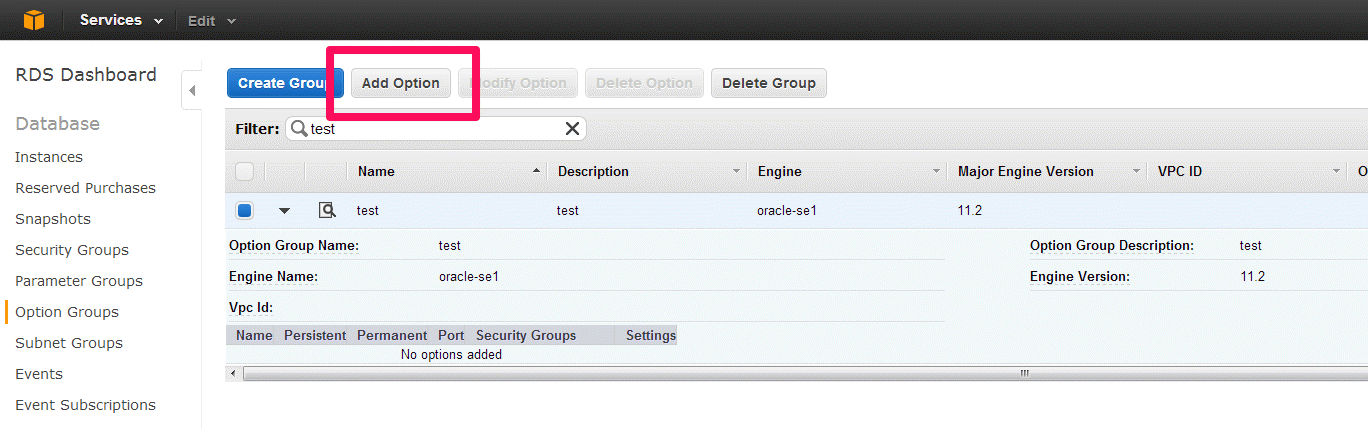The image size is (1368, 429).
Task: Click the Delete Group button
Action: 769,83
